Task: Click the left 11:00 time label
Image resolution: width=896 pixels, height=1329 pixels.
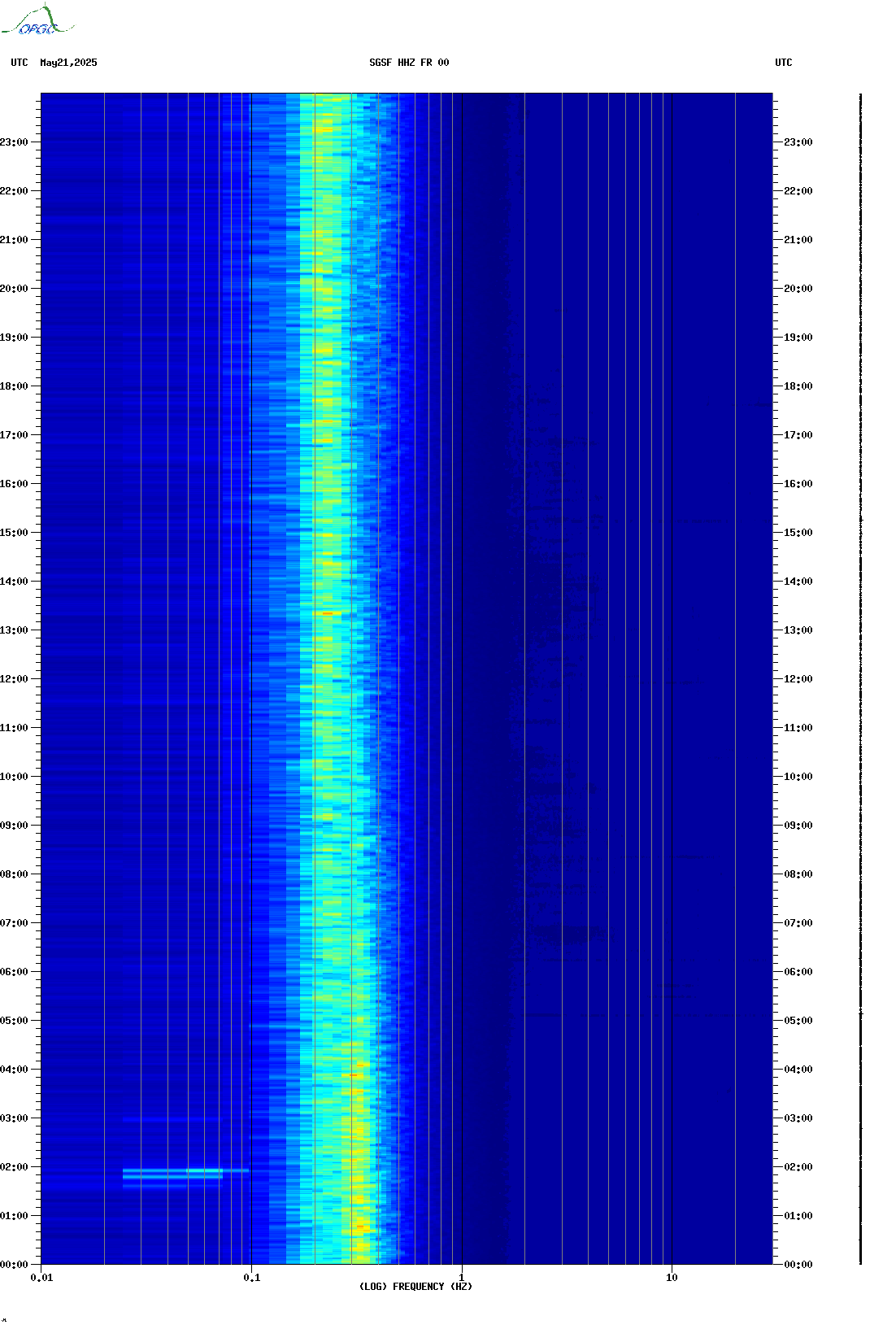Action: [14, 728]
